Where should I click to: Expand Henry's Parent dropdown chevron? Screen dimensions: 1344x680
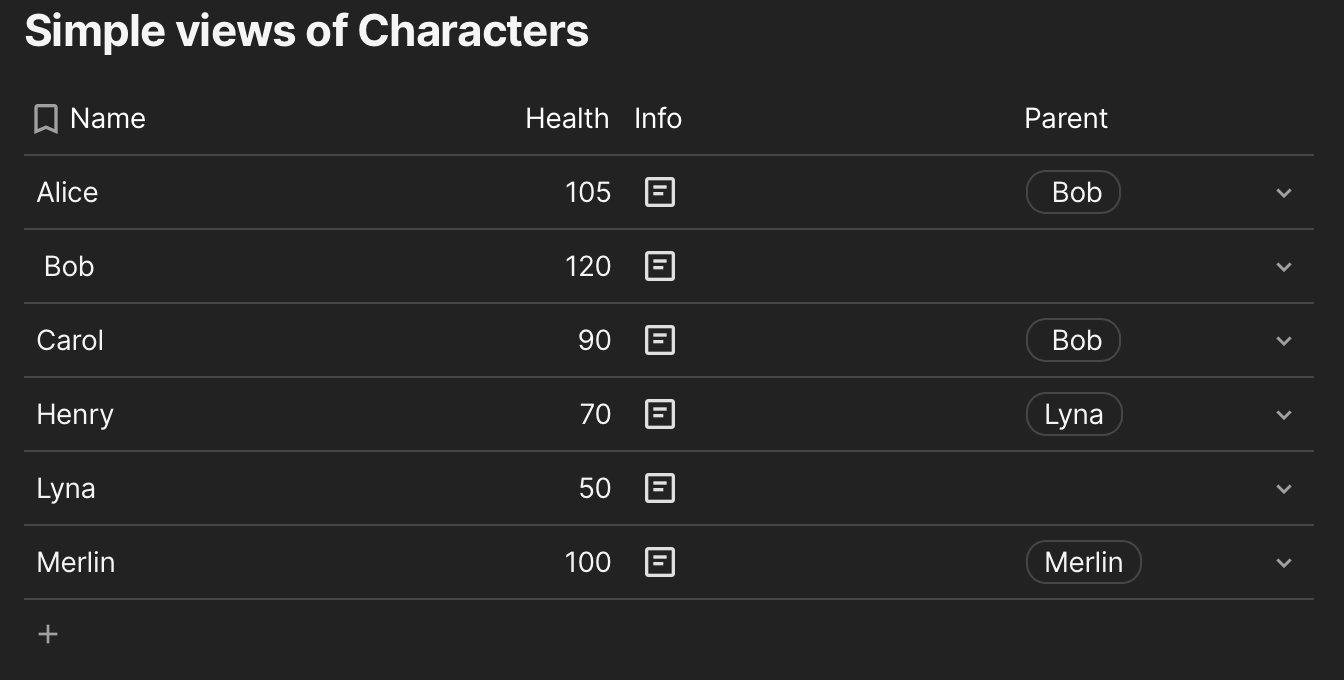1284,415
